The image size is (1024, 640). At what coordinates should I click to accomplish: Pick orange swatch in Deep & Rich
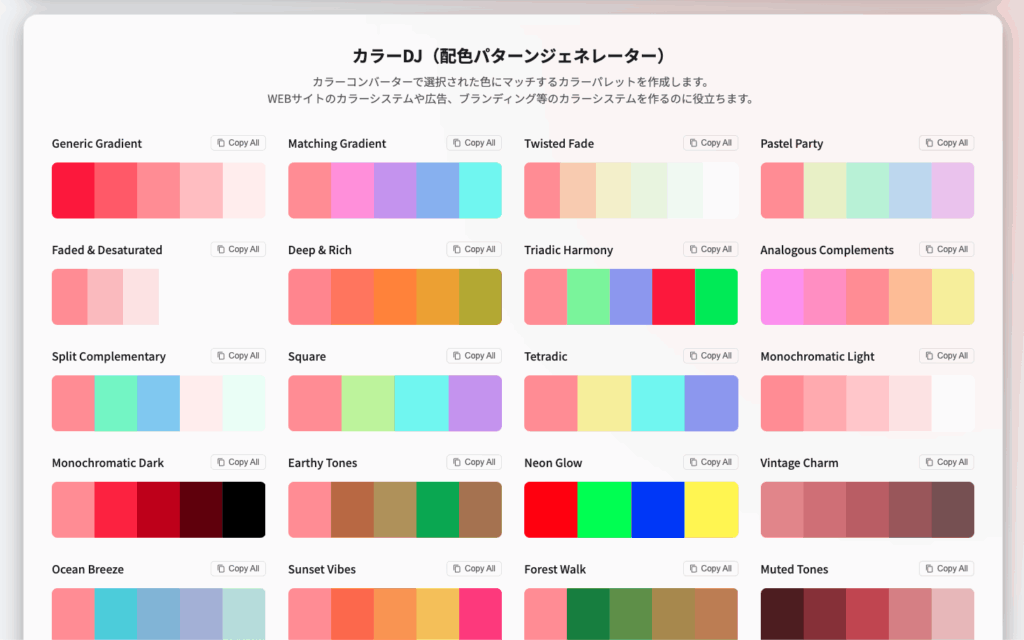pyautogui.click(x=395, y=296)
